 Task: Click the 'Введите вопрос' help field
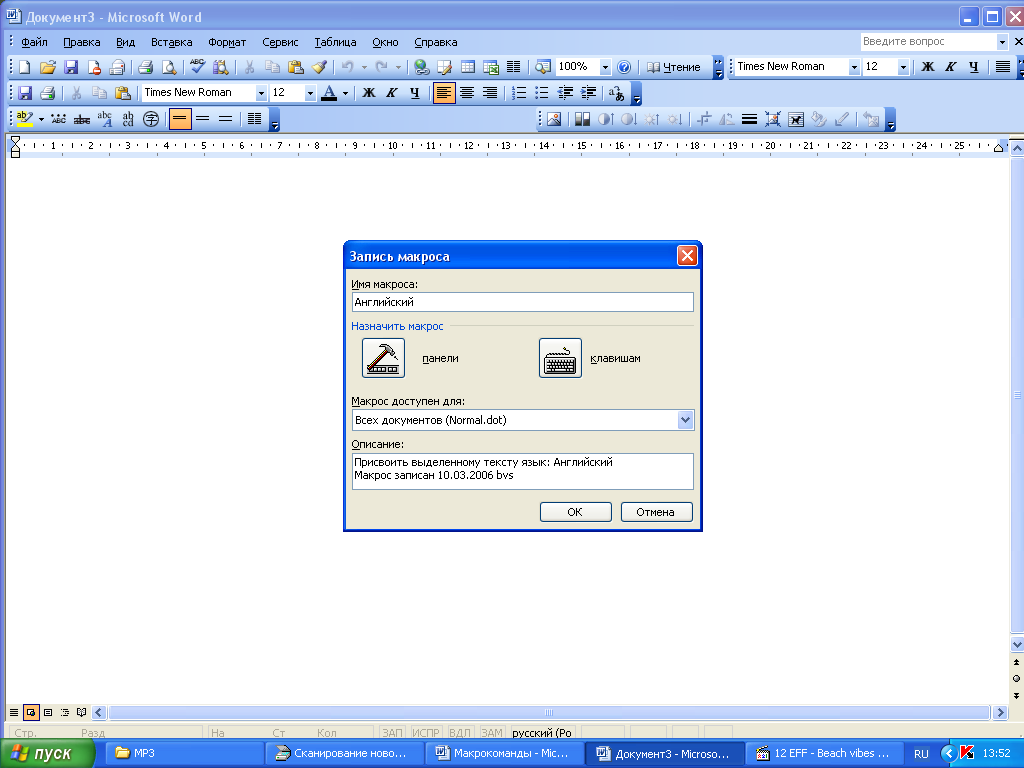(x=929, y=42)
